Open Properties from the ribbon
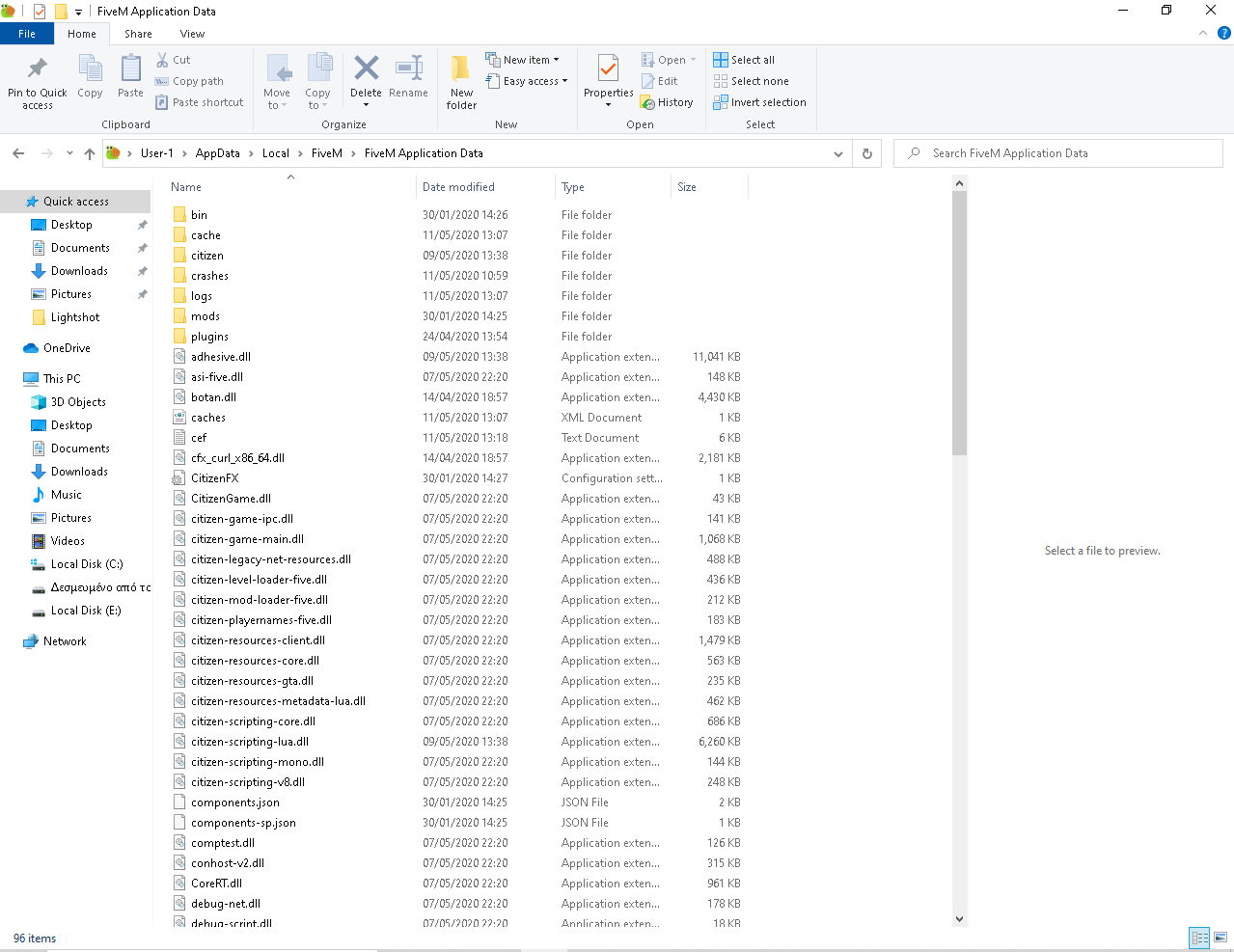Image resolution: width=1234 pixels, height=952 pixels. (x=608, y=82)
